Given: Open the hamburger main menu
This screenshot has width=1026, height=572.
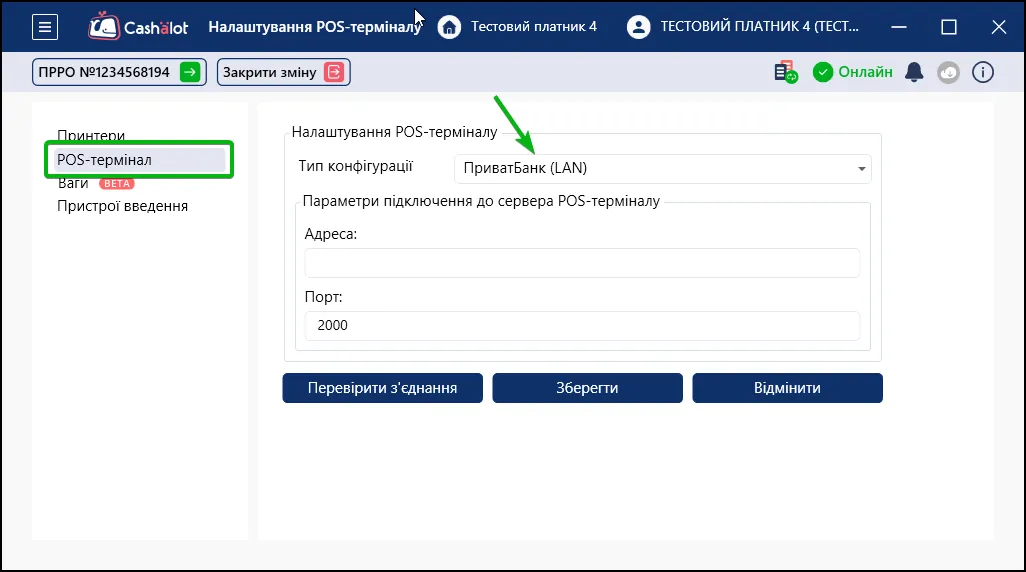Looking at the screenshot, I should point(44,27).
